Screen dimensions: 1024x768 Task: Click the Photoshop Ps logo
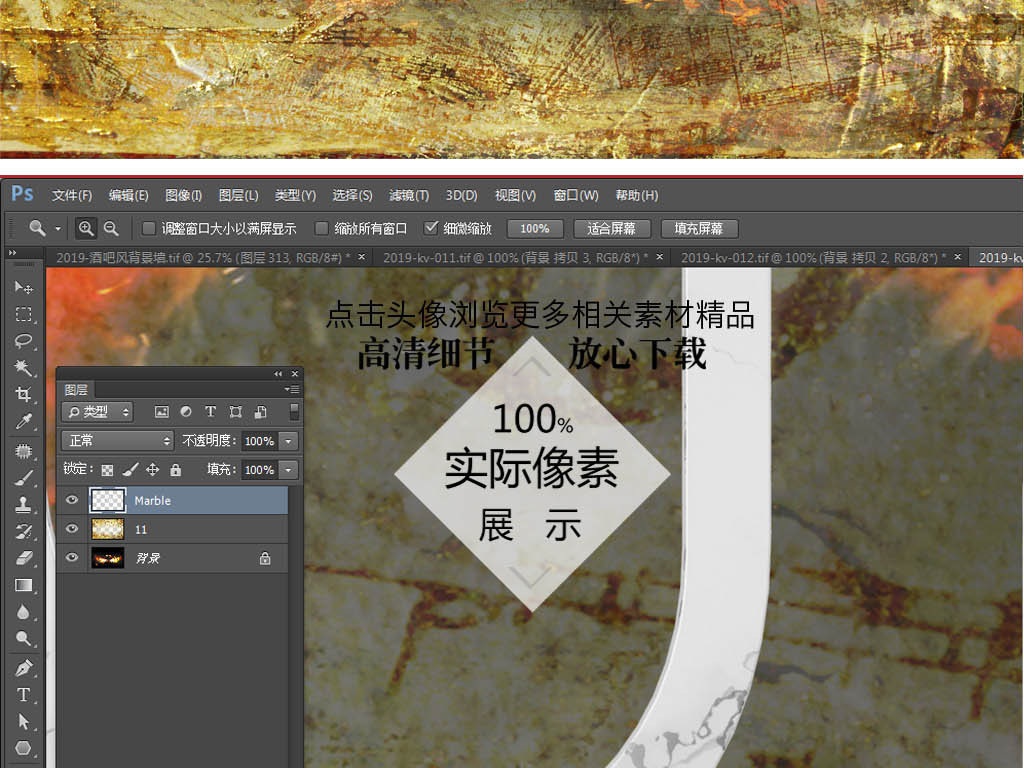(22, 194)
